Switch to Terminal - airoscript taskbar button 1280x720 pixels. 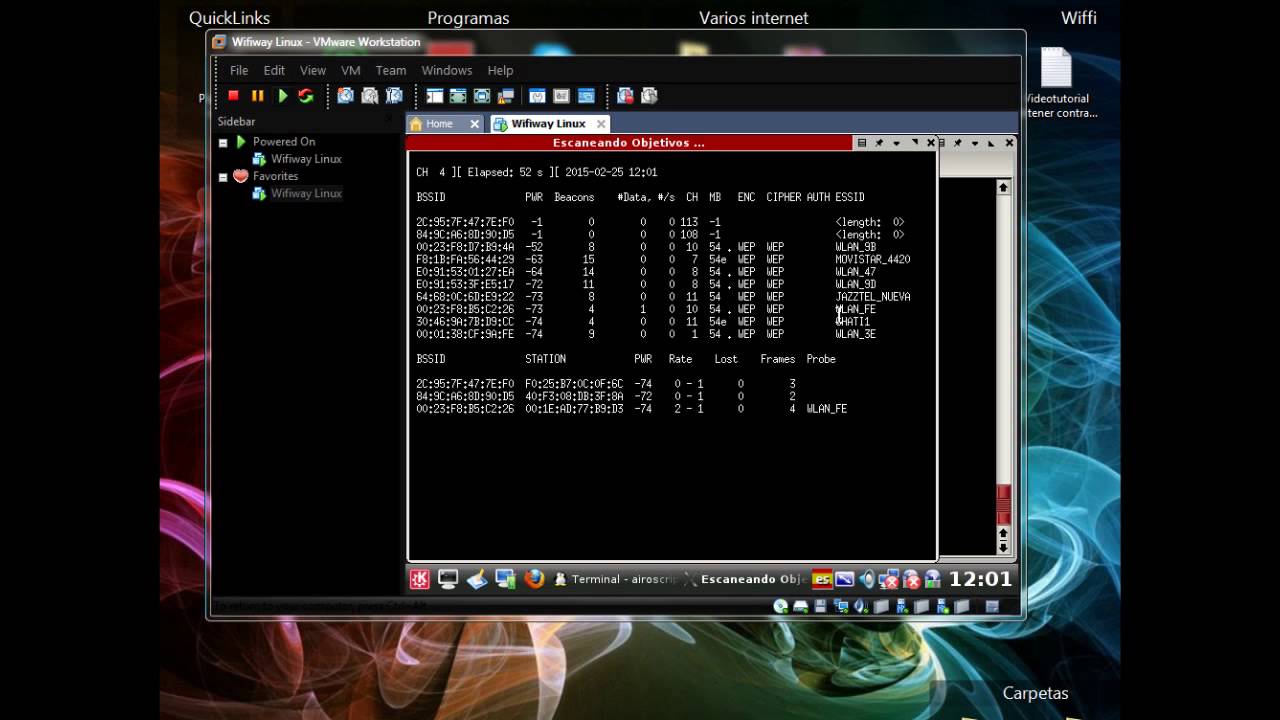[x=615, y=579]
